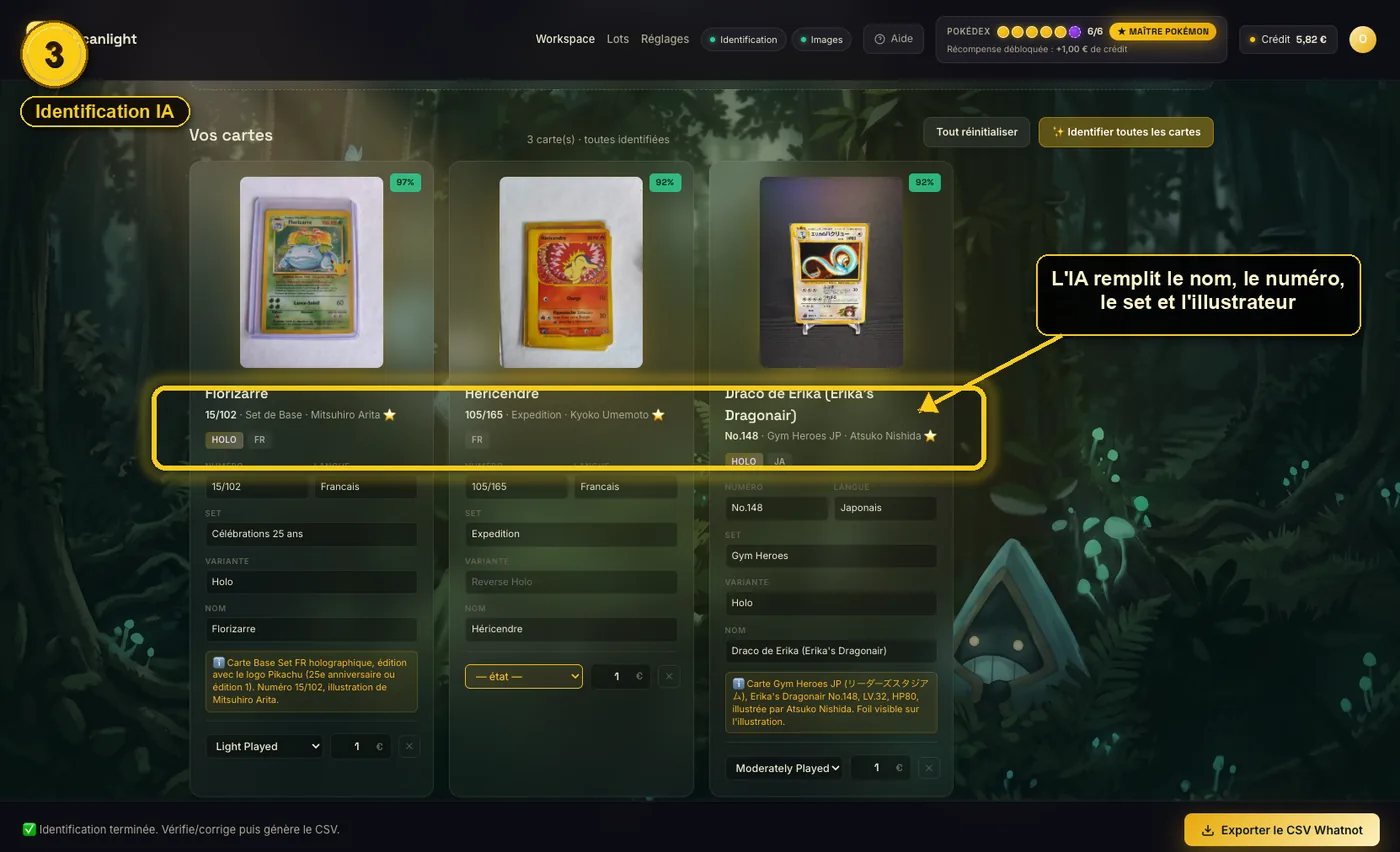Click the star beside Atsuko Nishida in card header

[x=930, y=436]
